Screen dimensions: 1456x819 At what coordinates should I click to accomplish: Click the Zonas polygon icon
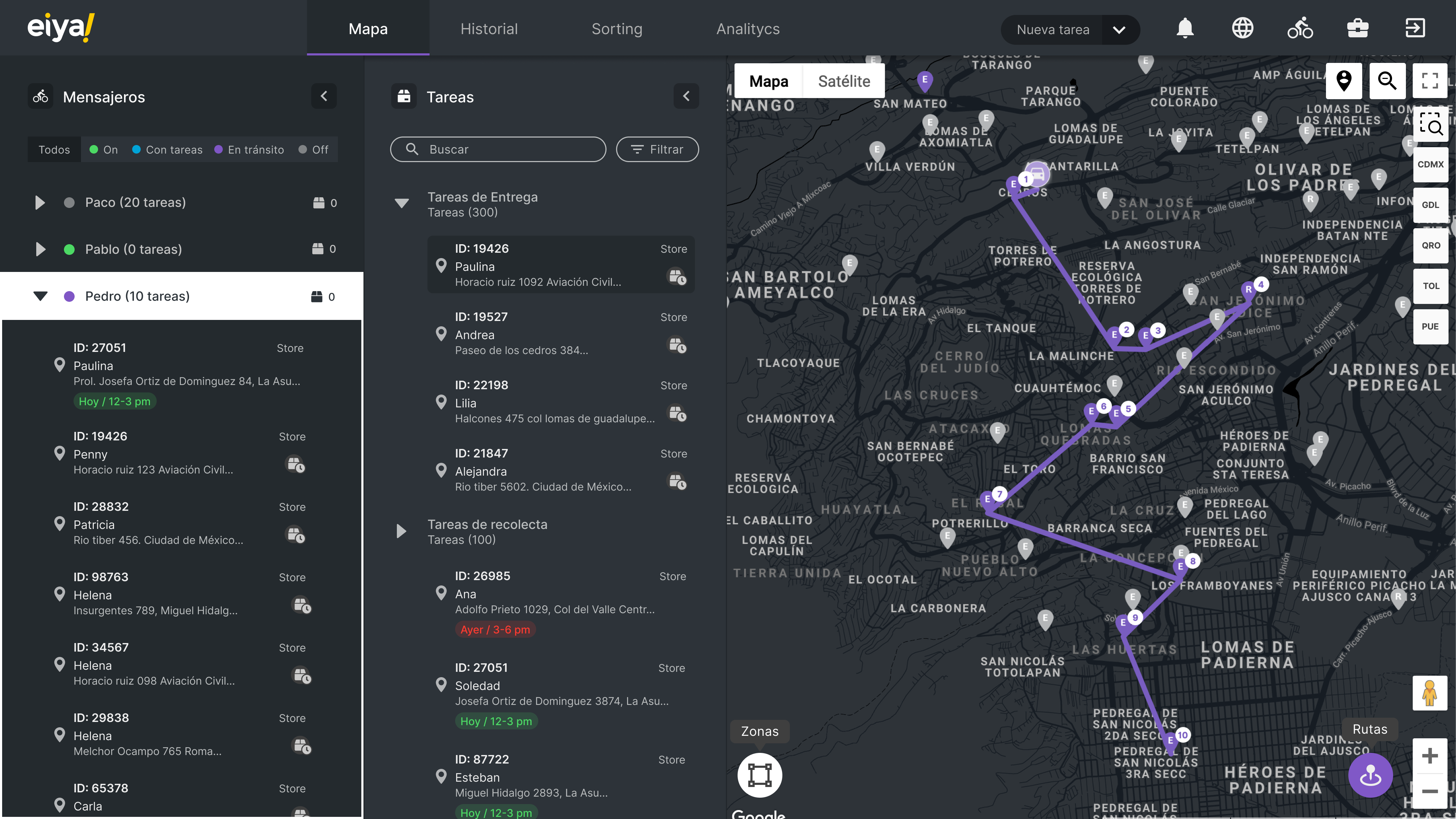[760, 775]
